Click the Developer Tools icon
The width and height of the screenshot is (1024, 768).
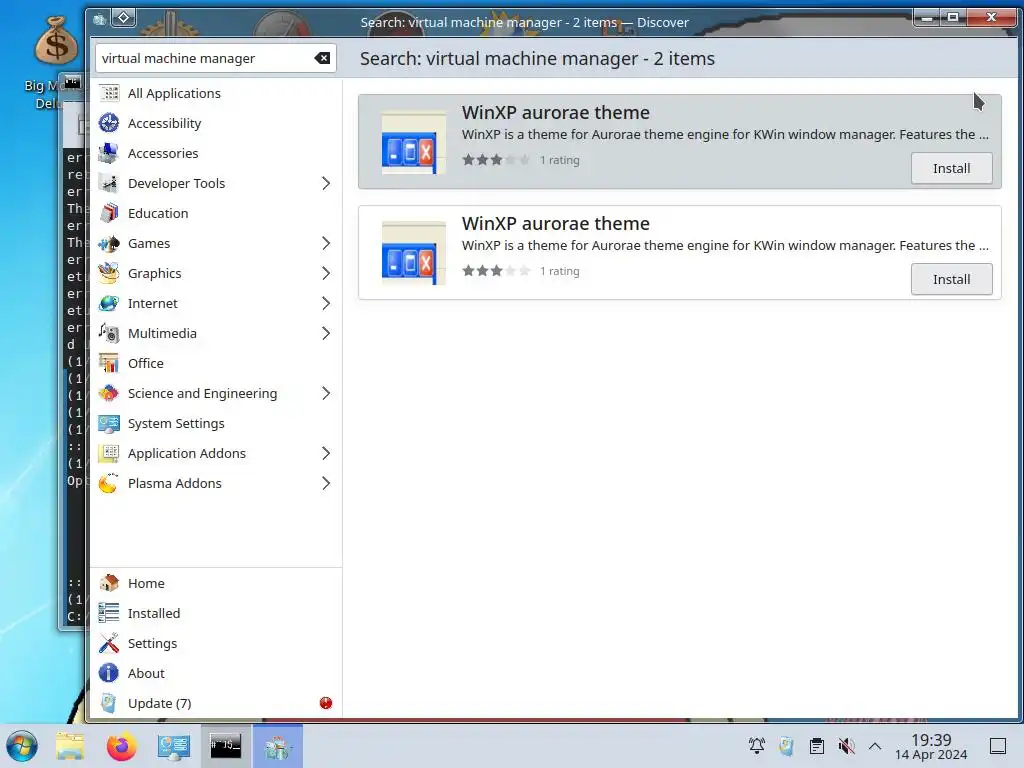pyautogui.click(x=109, y=184)
